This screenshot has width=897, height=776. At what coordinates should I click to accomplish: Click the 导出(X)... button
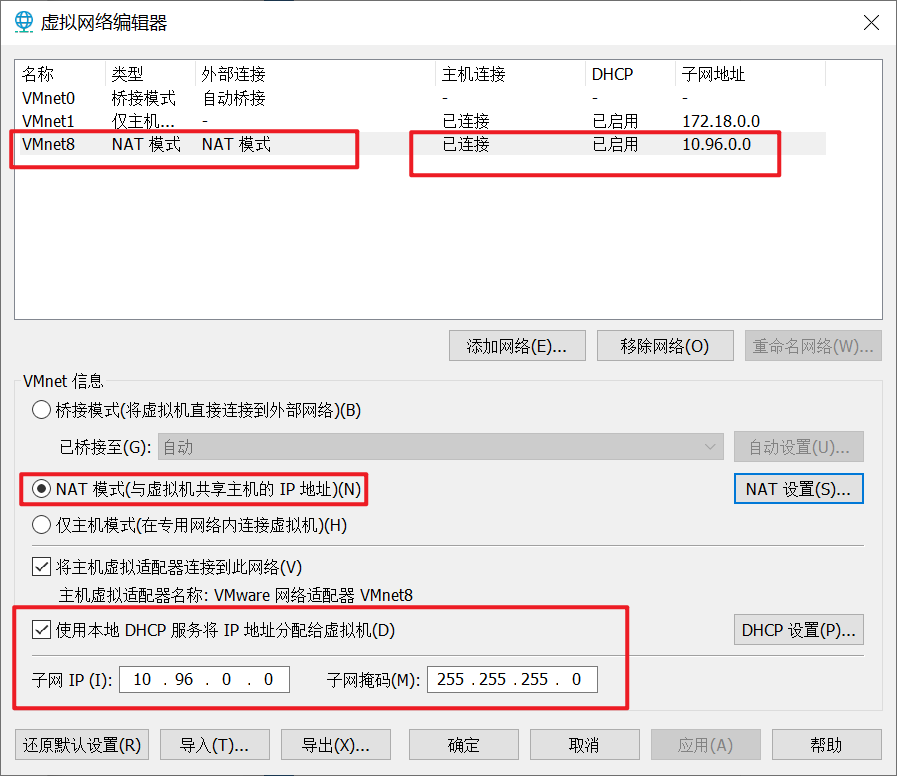click(x=336, y=745)
